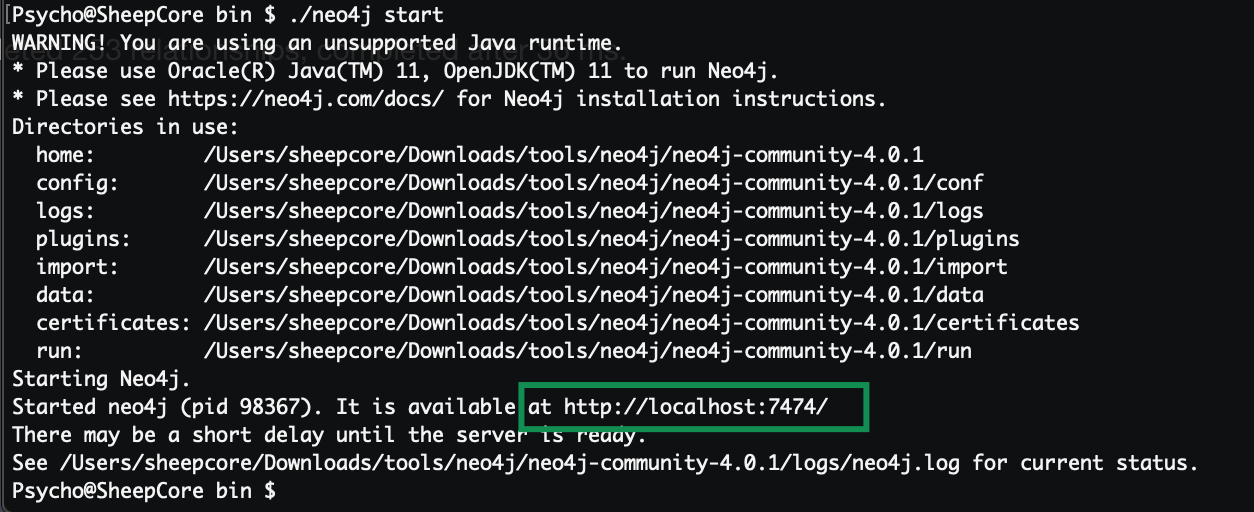Select the config path ending /conf
This screenshot has height=512, width=1254.
(x=594, y=184)
